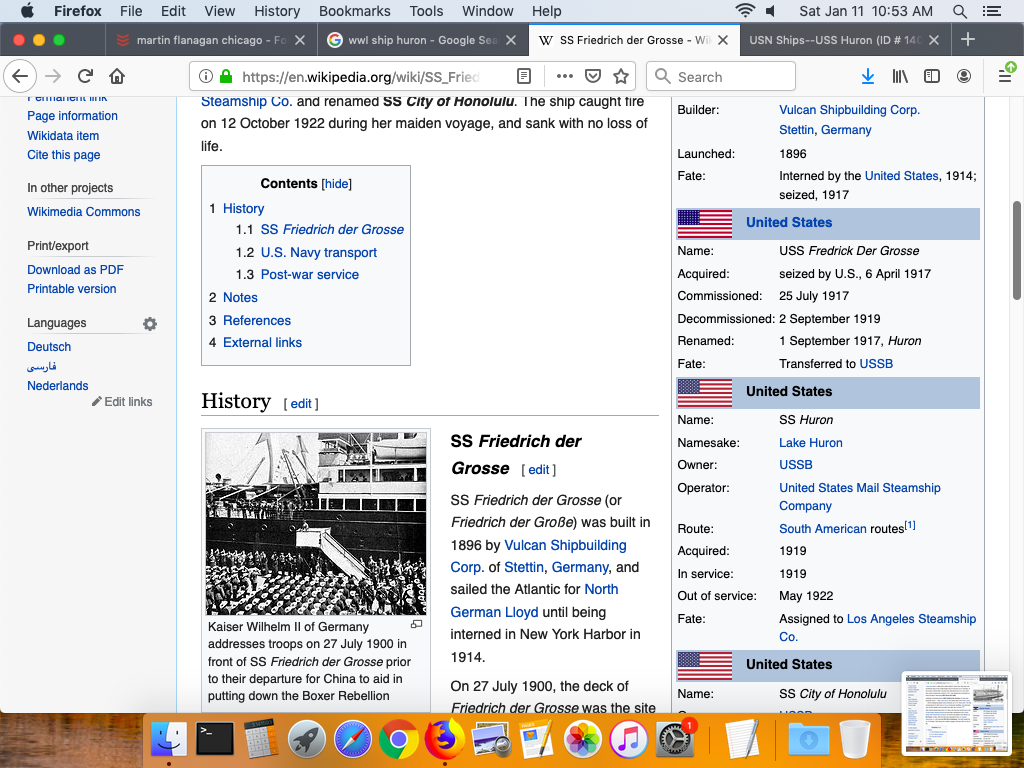Jump to U.S. Navy transport section

click(x=318, y=252)
